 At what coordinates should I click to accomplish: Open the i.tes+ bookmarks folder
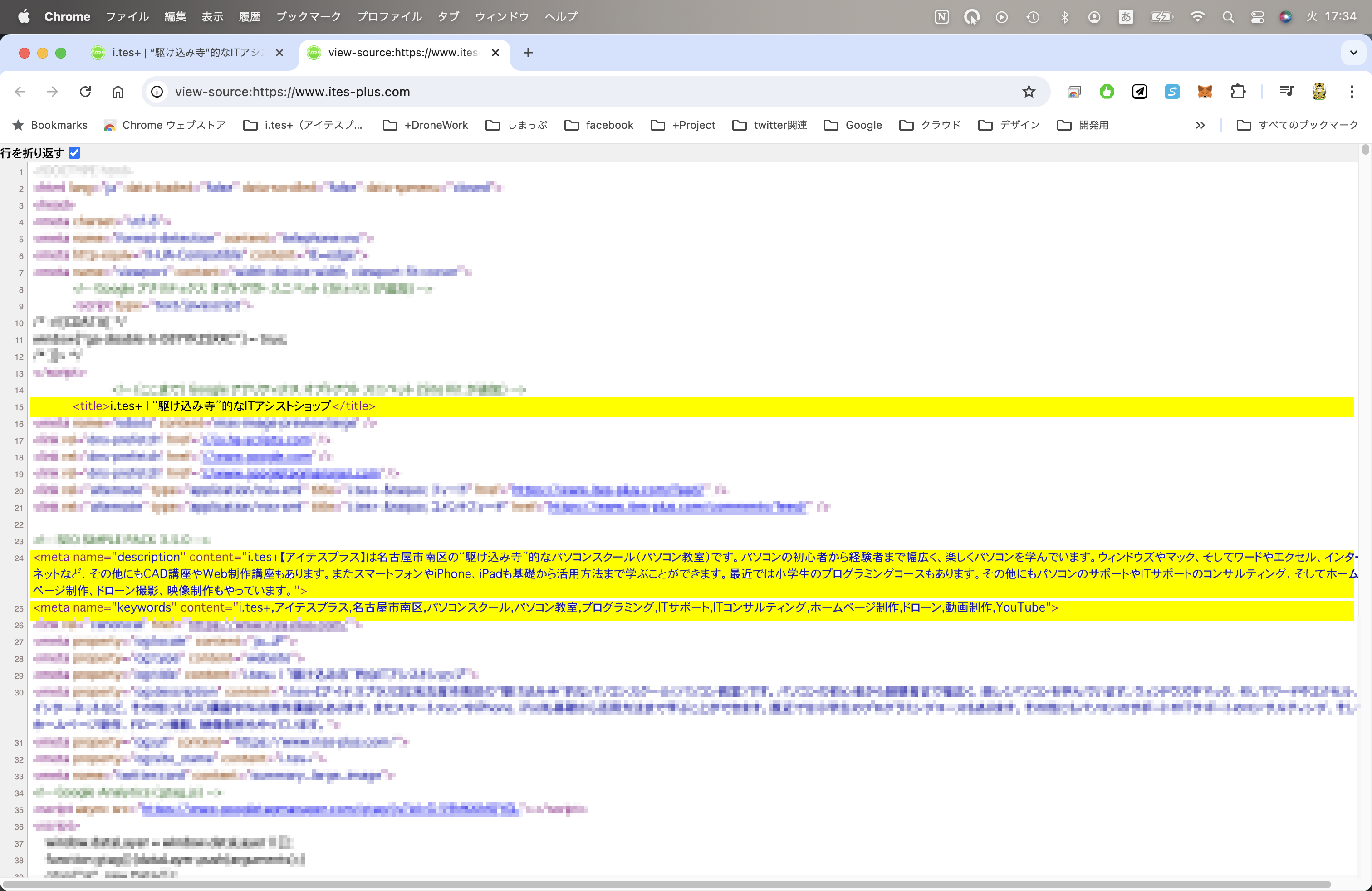[x=303, y=125]
